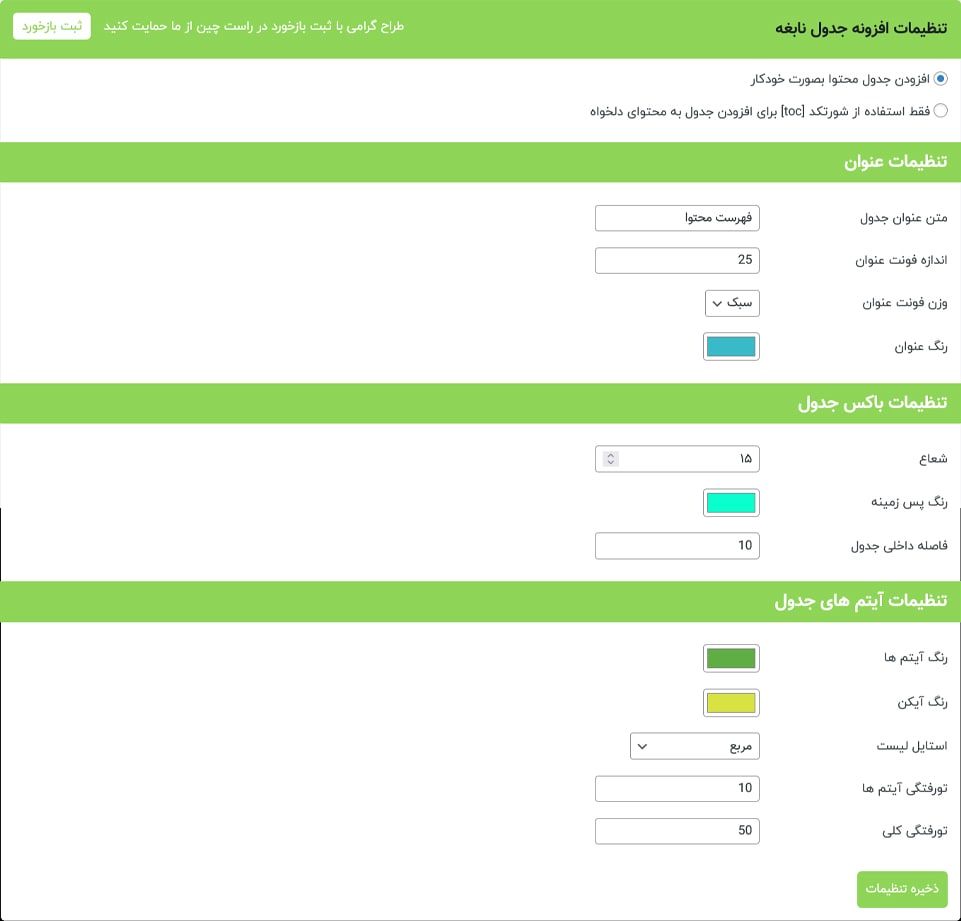Click the تنظیمات عنوان section header
The height and width of the screenshot is (921, 961).
click(895, 162)
